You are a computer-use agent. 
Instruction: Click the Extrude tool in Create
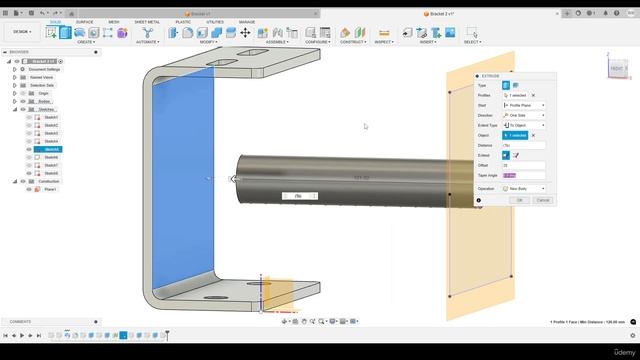point(65,32)
